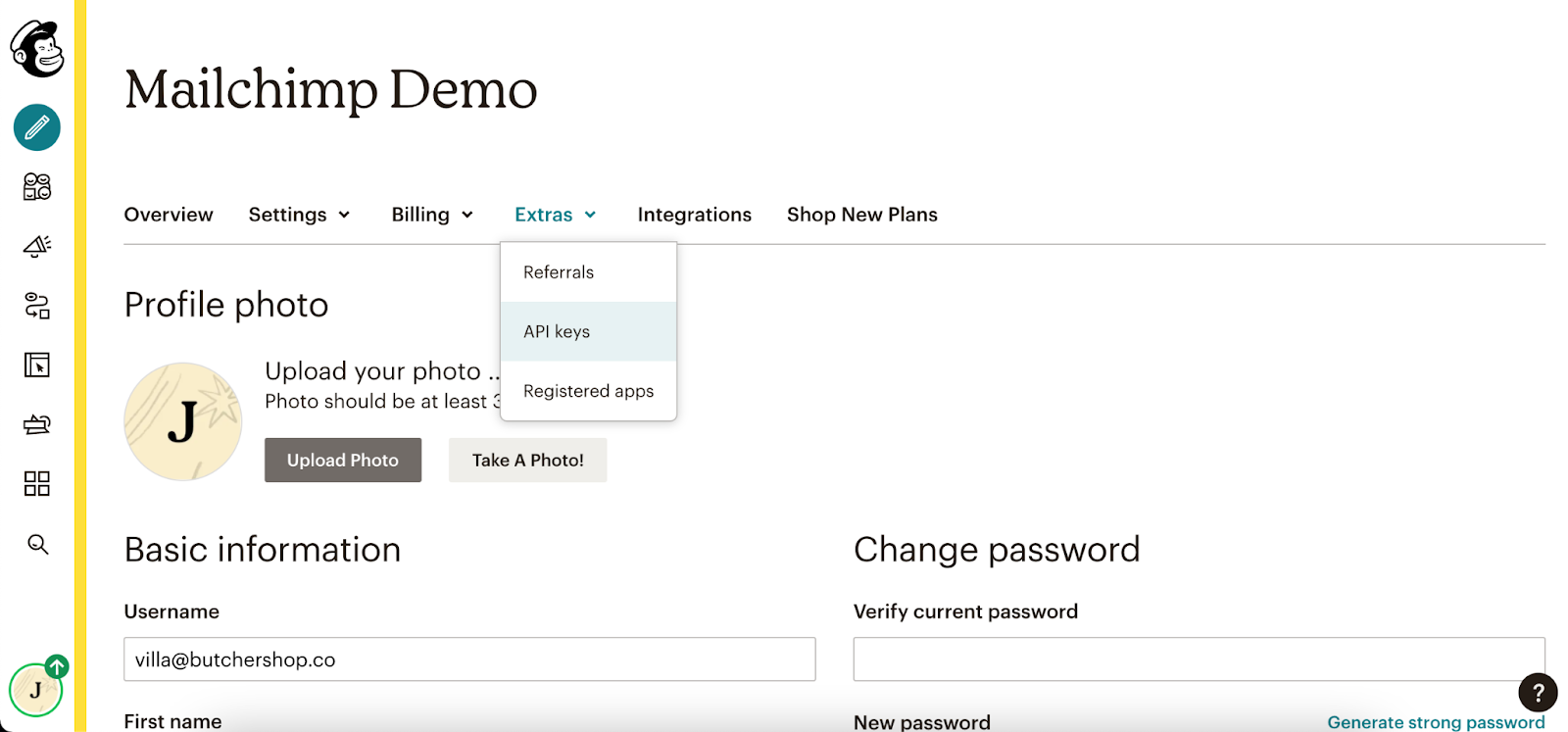1568x732 pixels.
Task: Open the Website icon in sidebar
Action: click(37, 366)
